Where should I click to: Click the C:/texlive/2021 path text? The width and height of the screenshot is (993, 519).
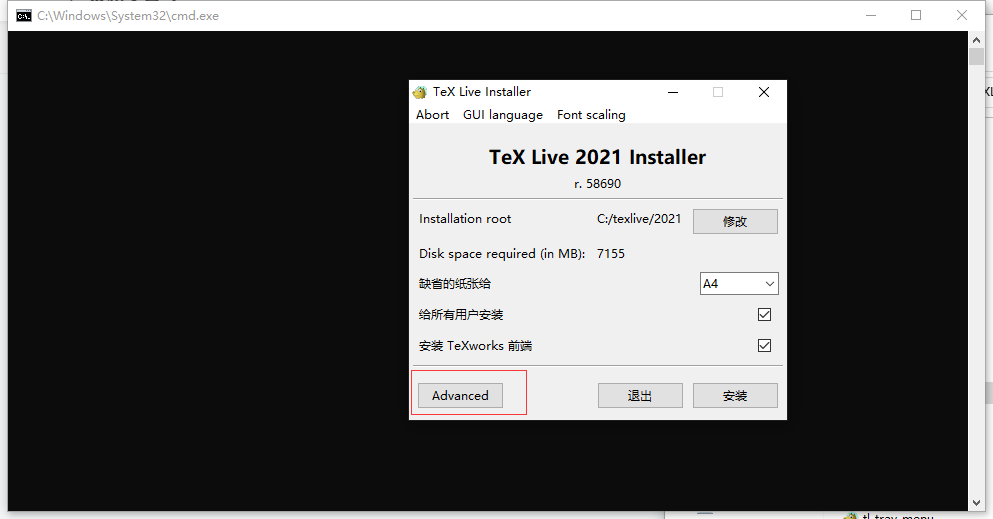coord(638,219)
